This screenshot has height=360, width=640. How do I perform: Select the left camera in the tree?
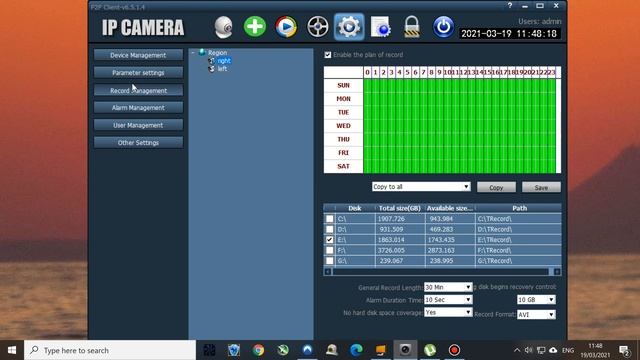(x=222, y=69)
